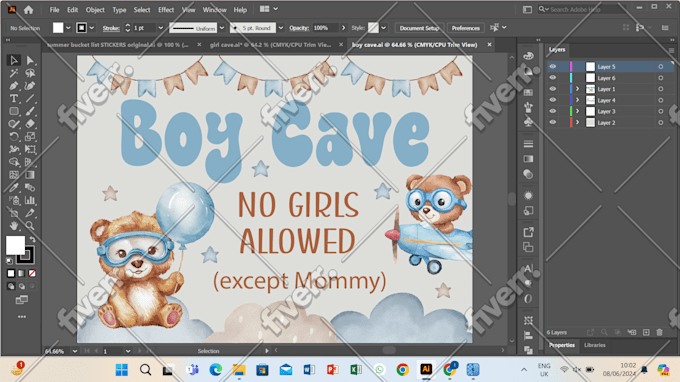Click the Search Adobe Help field
The height and width of the screenshot is (382, 680).
tap(581, 9)
